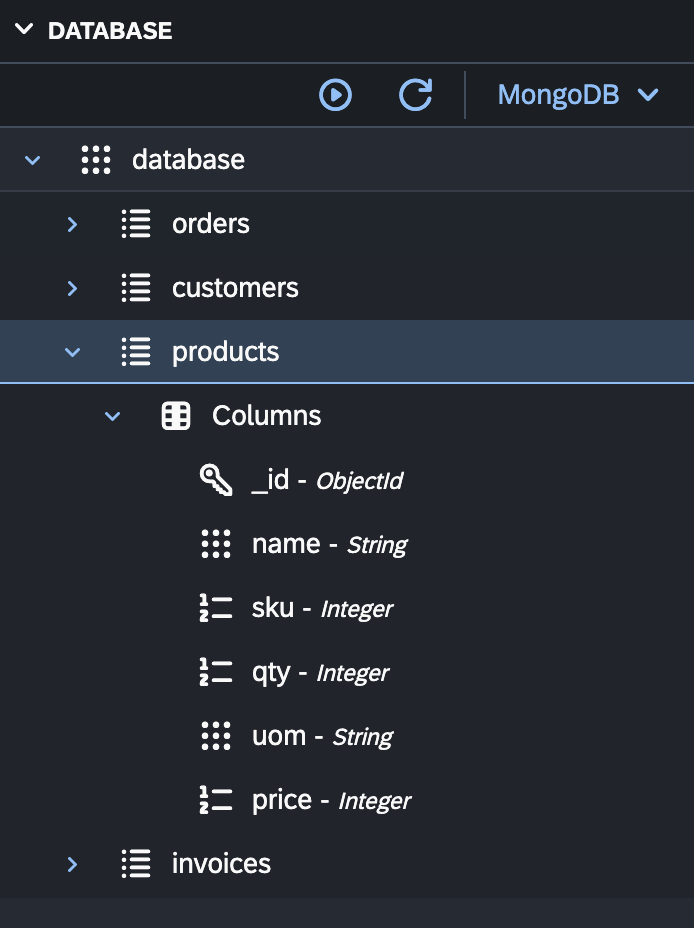This screenshot has height=928, width=694.
Task: Click the customers list icon
Action: [136, 288]
